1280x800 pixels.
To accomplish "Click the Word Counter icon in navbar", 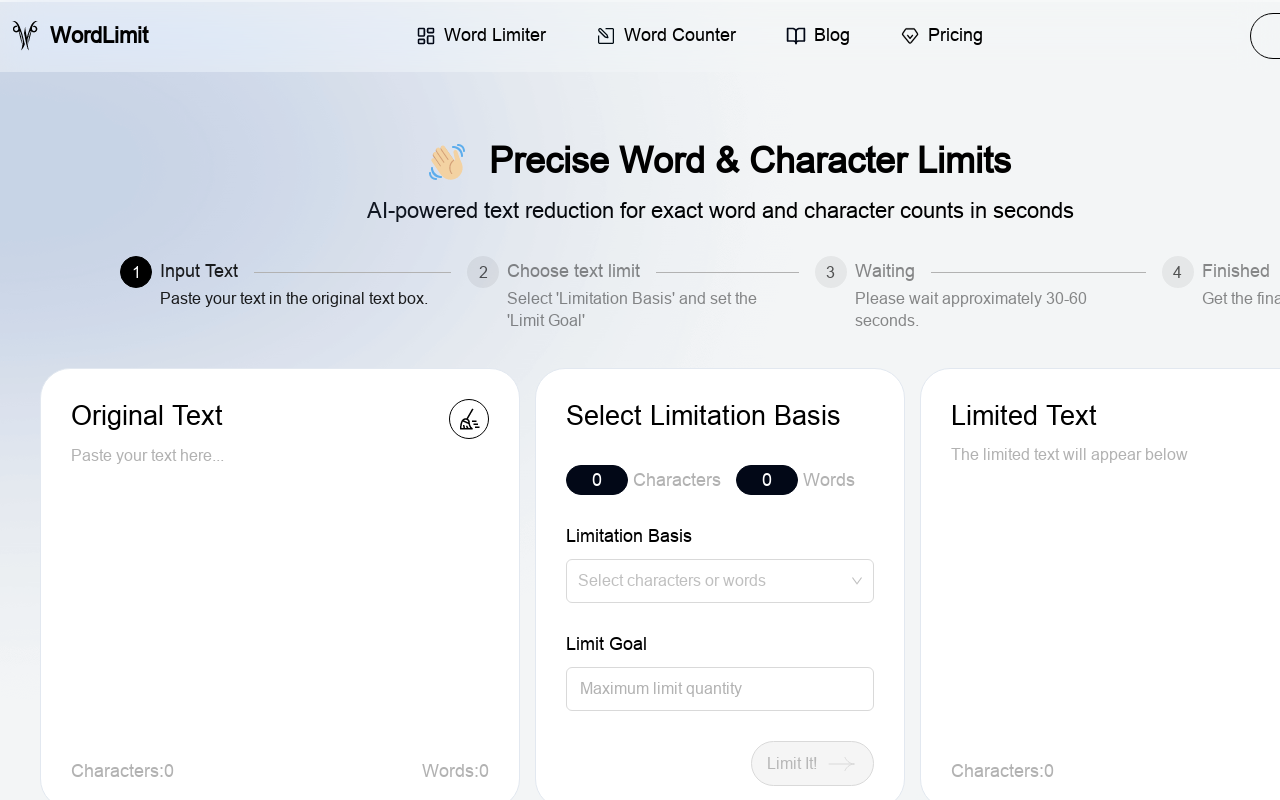I will pyautogui.click(x=606, y=36).
